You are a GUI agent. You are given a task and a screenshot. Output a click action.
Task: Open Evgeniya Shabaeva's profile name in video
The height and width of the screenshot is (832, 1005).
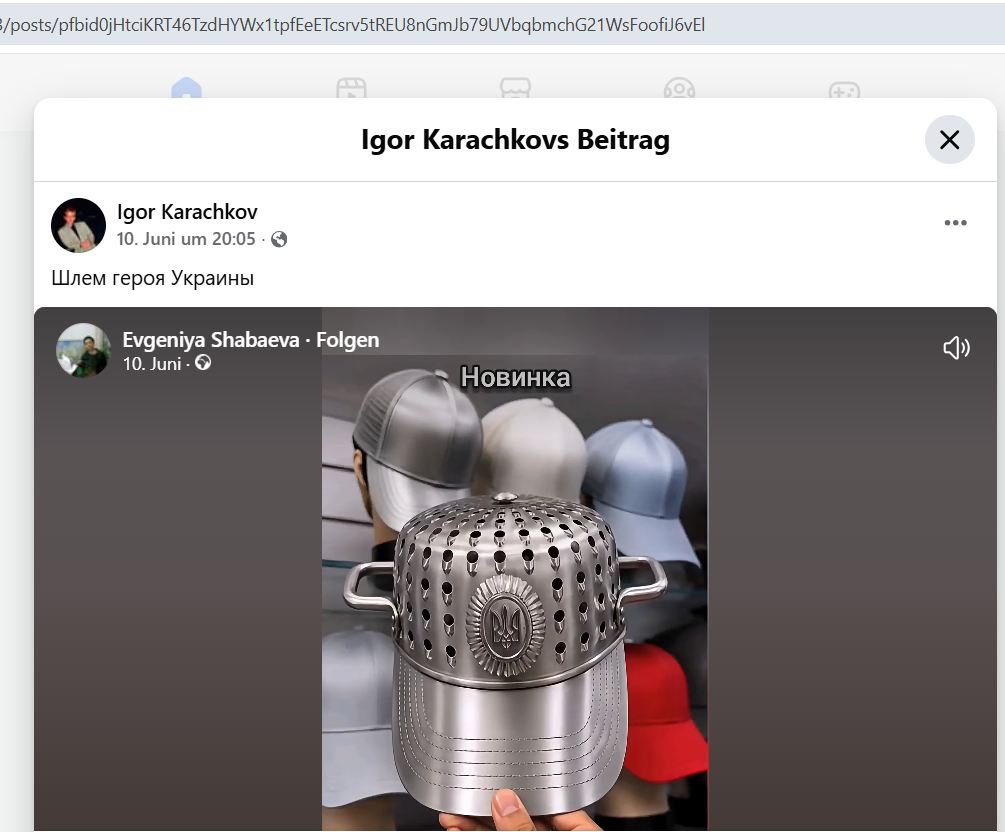[211, 340]
